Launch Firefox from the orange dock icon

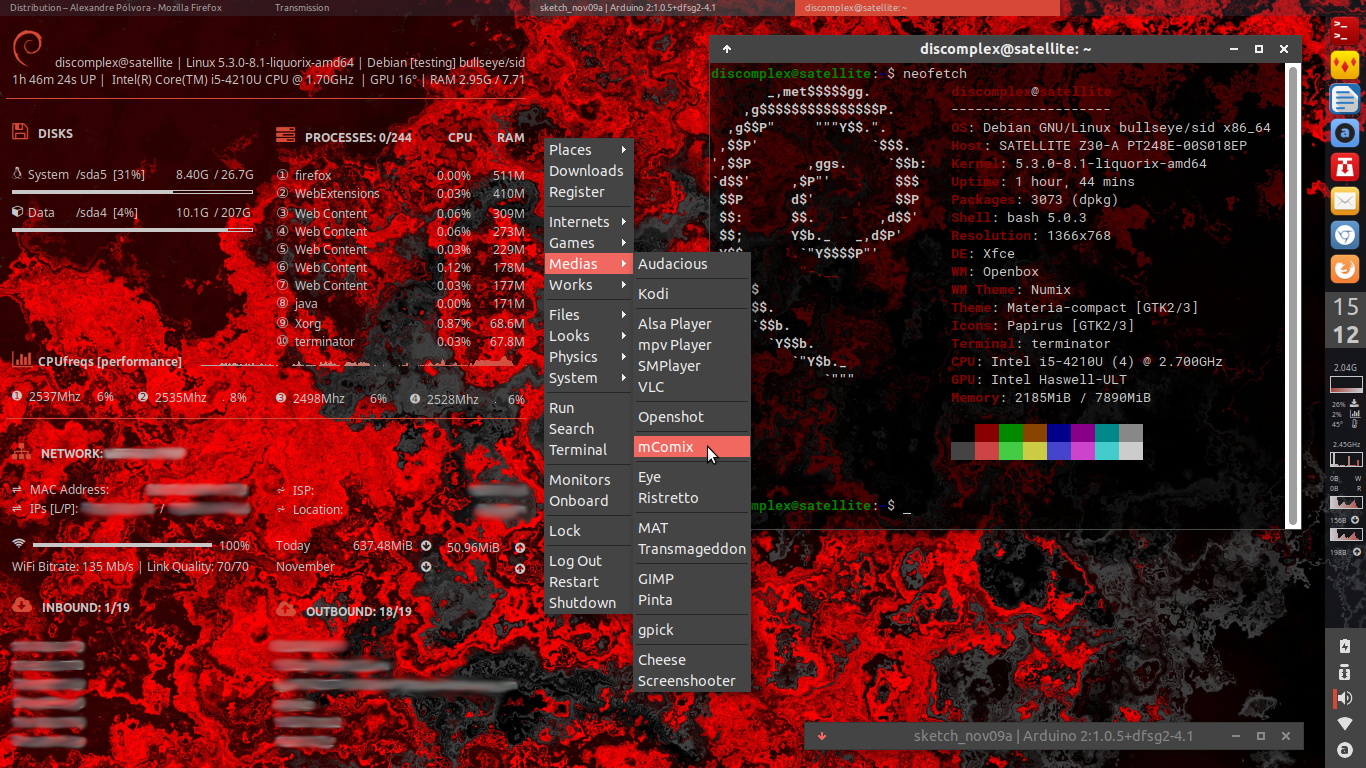tap(1345, 269)
